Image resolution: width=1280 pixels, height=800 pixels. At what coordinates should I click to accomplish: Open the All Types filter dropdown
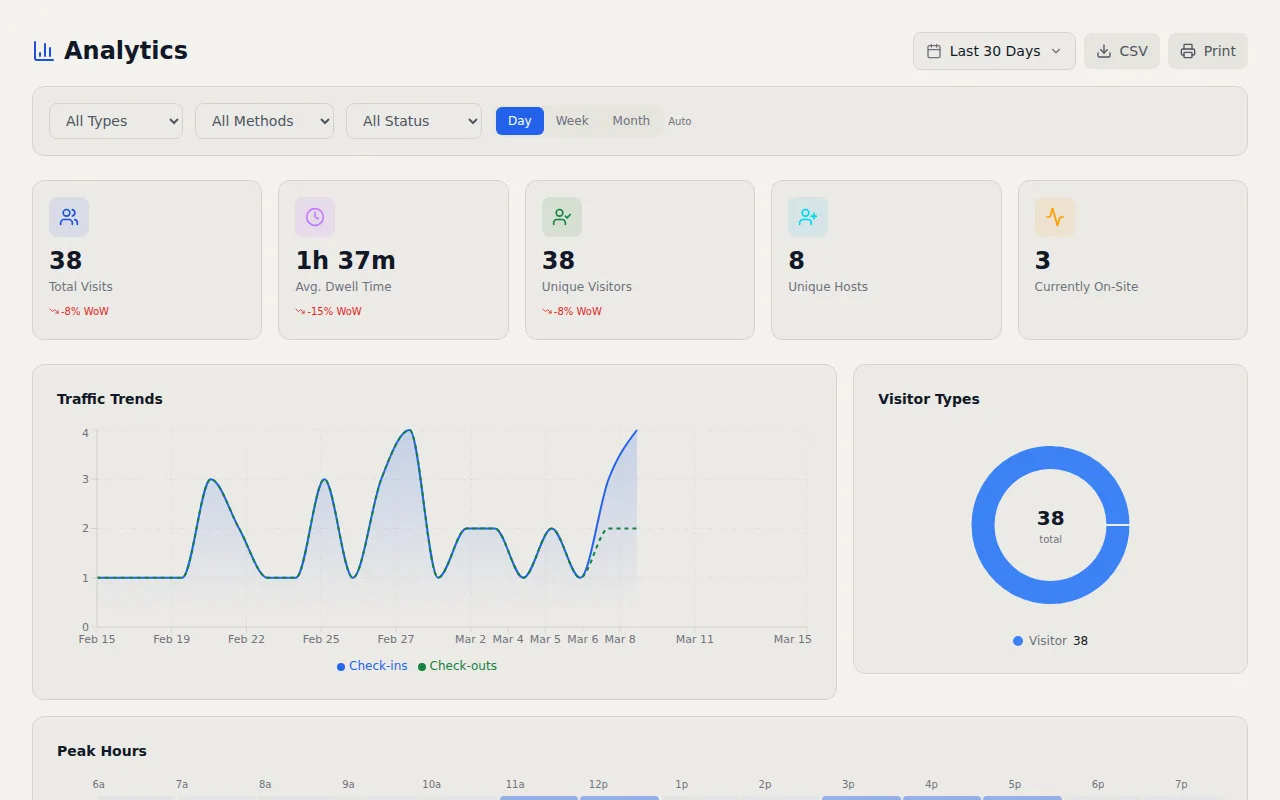tap(115, 120)
